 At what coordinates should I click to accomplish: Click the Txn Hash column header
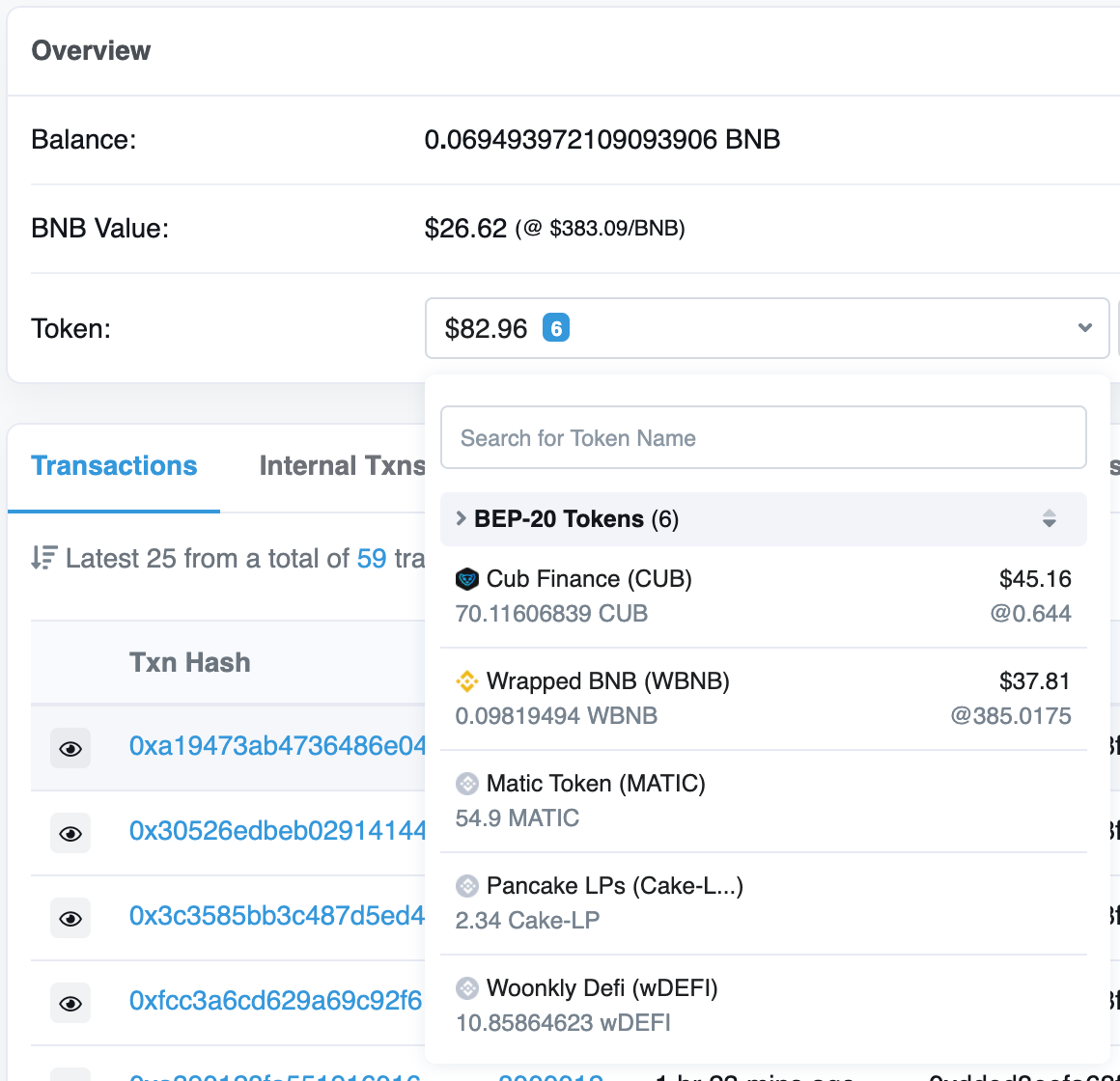pyautogui.click(x=190, y=662)
